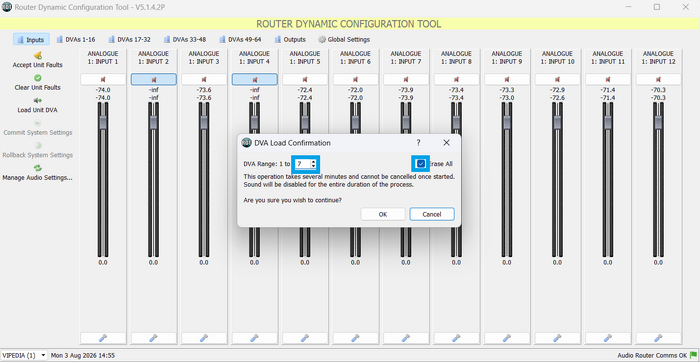
Task: Open Load Unit DVA
Action: pyautogui.click(x=38, y=105)
